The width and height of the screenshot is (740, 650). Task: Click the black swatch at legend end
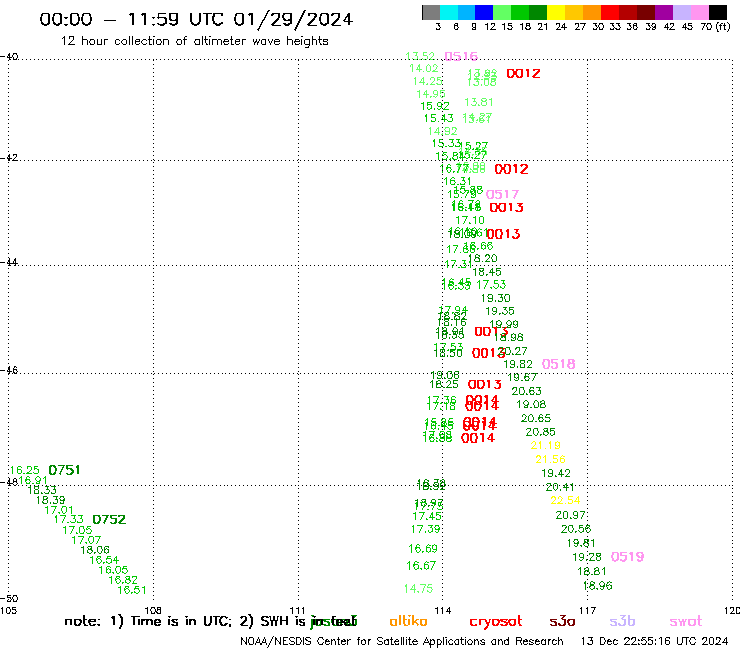point(718,13)
